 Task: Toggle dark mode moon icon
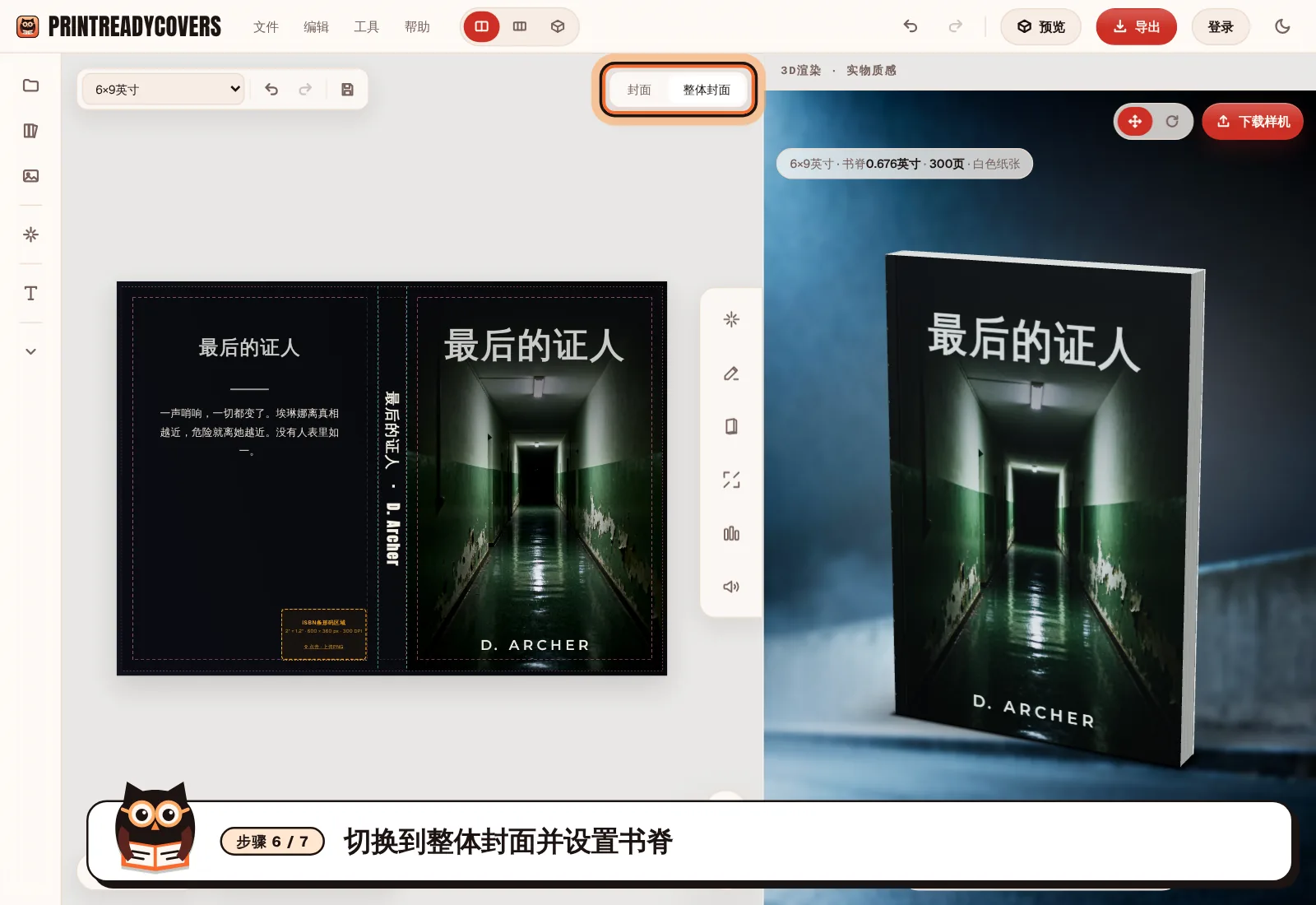1282,26
